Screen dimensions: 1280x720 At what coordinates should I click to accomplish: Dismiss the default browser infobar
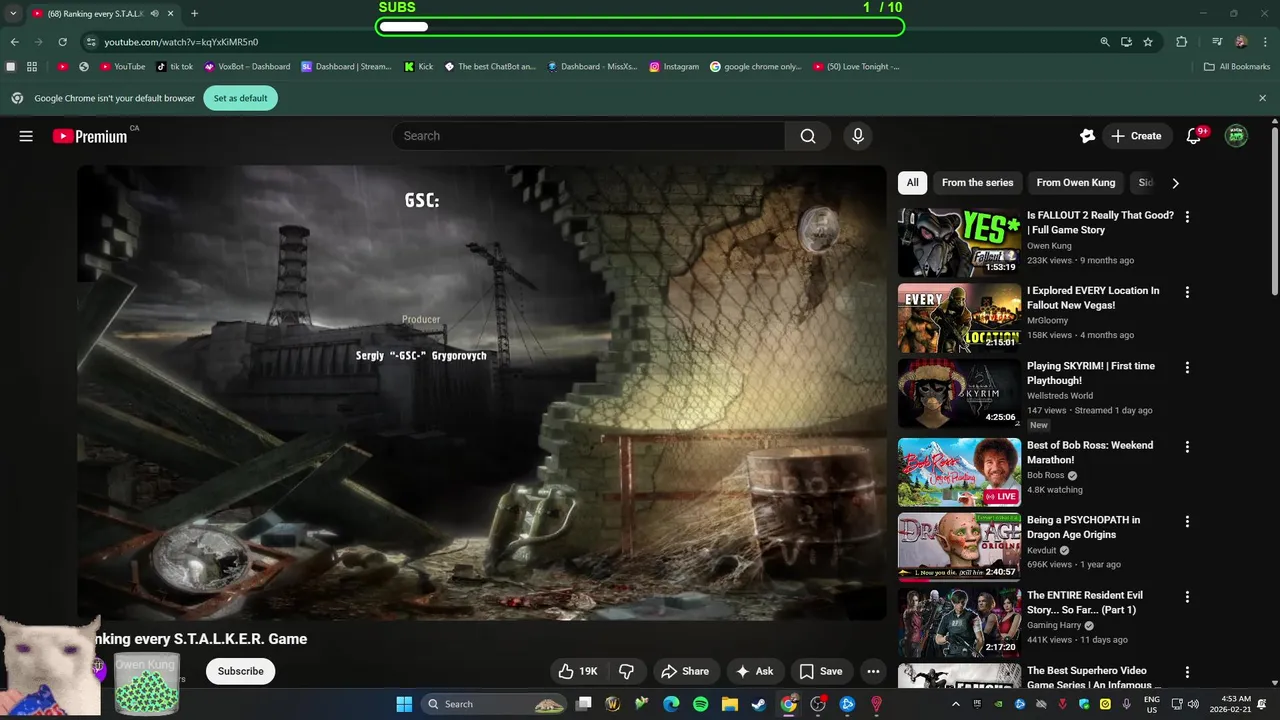(1262, 98)
